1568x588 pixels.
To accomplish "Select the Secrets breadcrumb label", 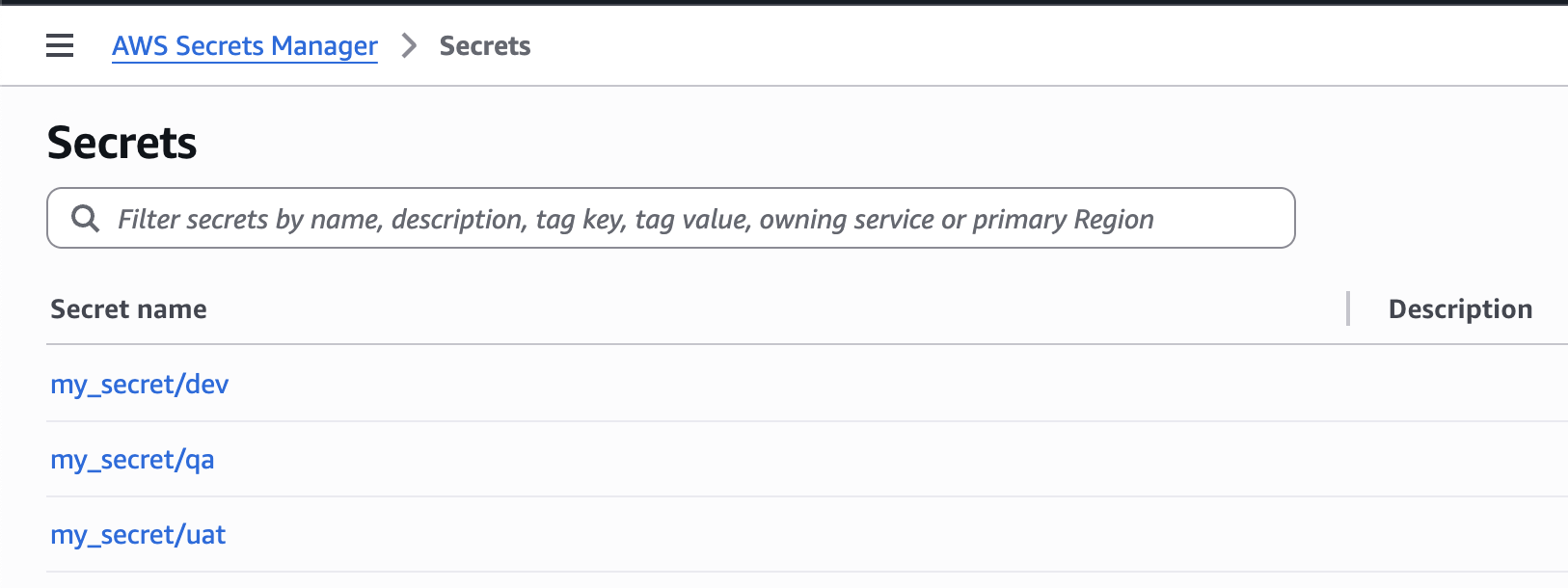I will click(484, 45).
